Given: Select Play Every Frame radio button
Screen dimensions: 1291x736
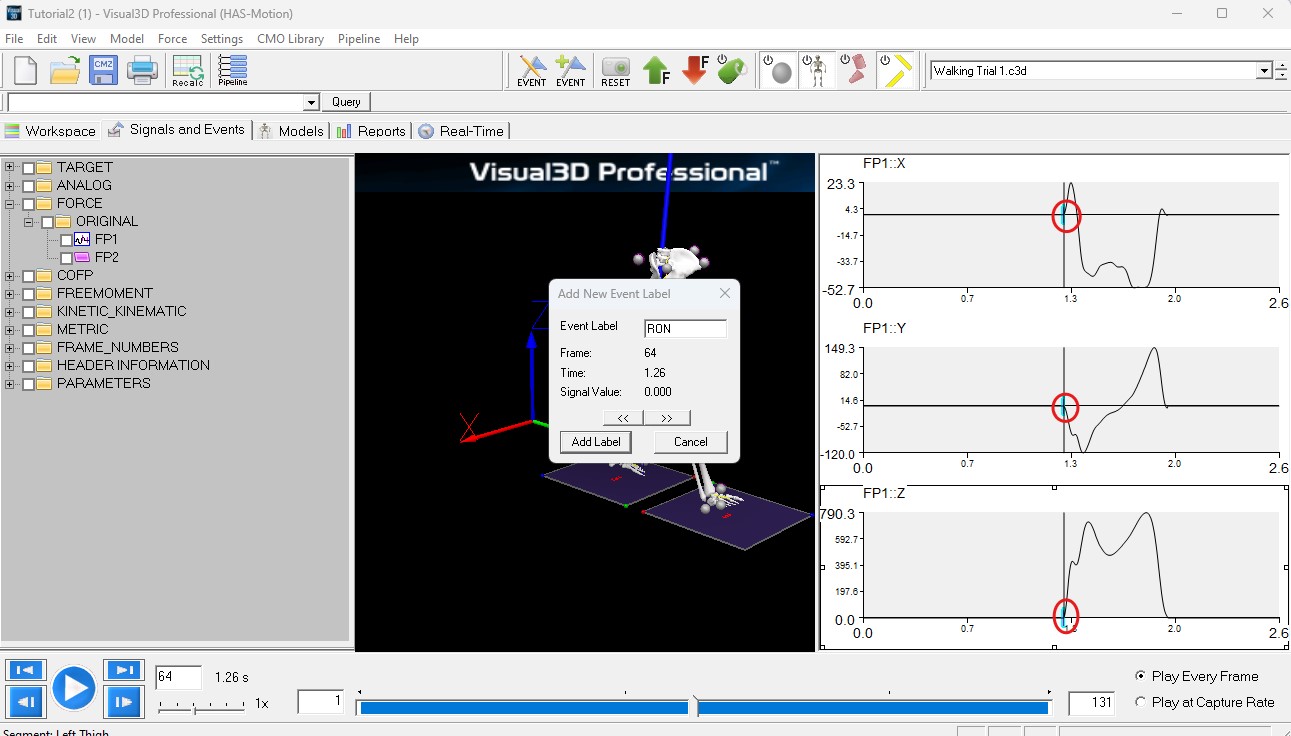Looking at the screenshot, I should point(1141,676).
